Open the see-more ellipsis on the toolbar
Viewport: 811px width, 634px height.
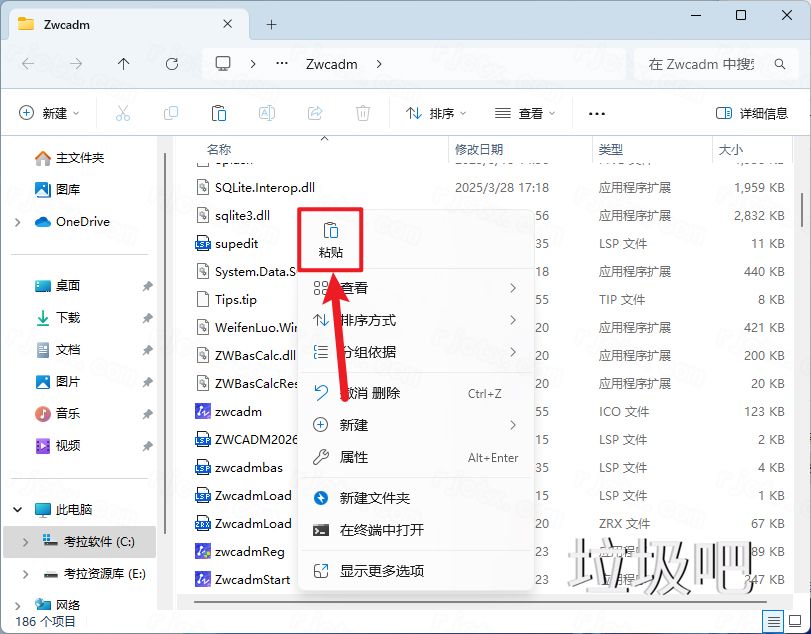[x=597, y=113]
